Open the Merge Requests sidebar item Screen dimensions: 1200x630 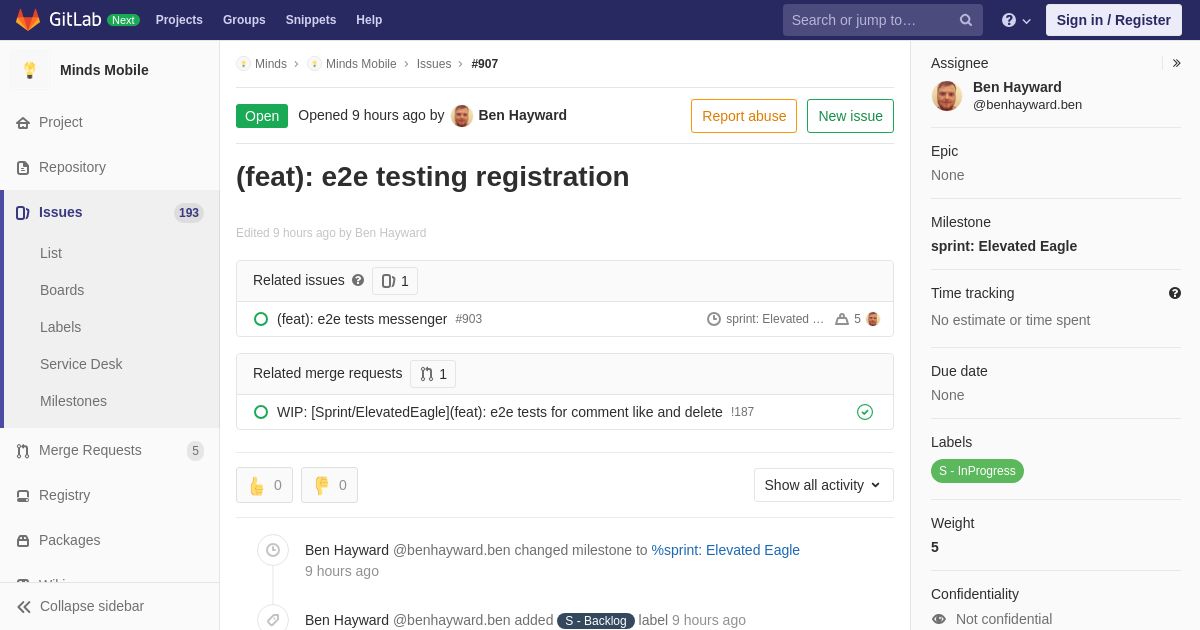[90, 450]
